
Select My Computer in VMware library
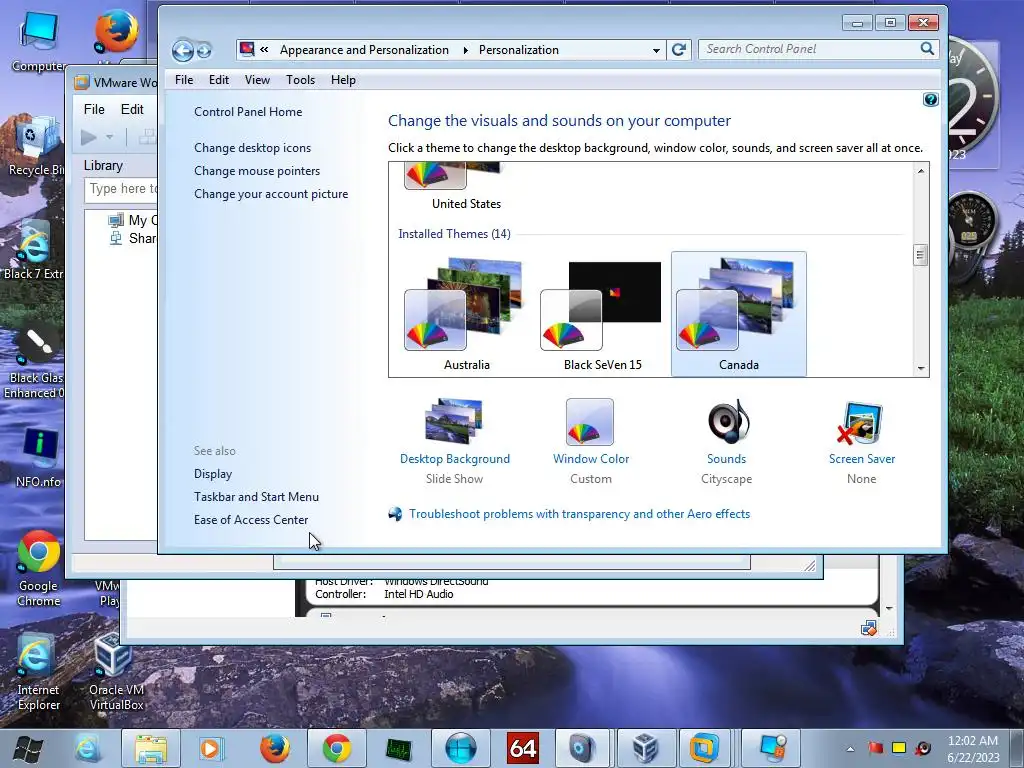coord(133,220)
